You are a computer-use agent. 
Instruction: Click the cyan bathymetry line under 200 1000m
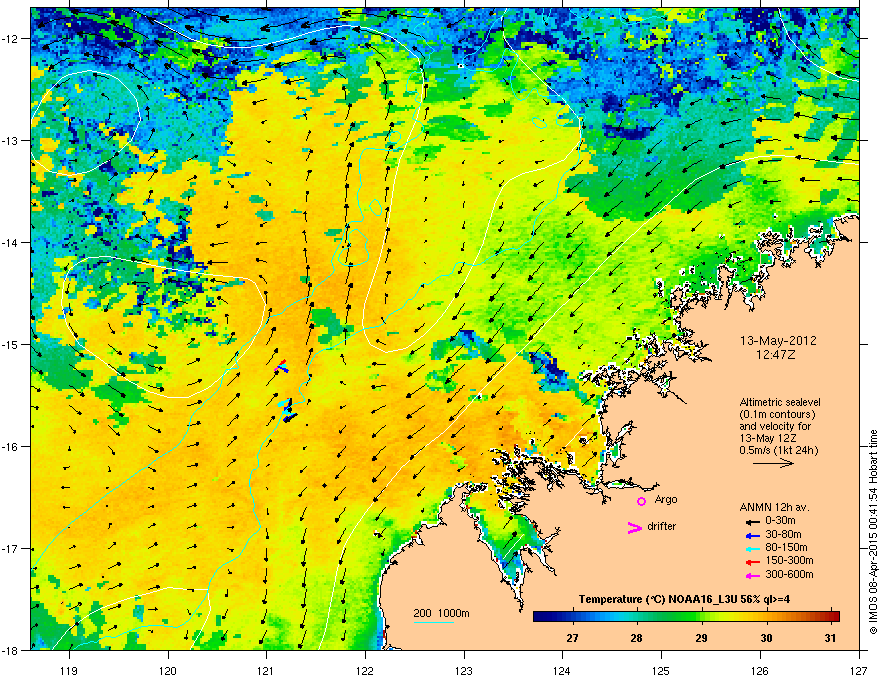pos(434,622)
